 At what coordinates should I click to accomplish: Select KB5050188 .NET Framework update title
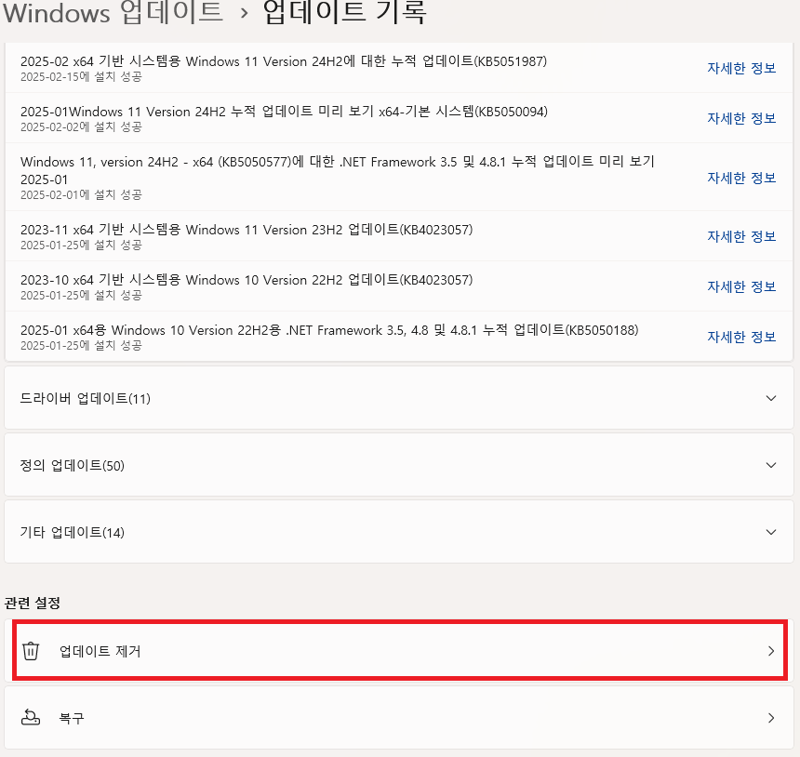coord(330,330)
